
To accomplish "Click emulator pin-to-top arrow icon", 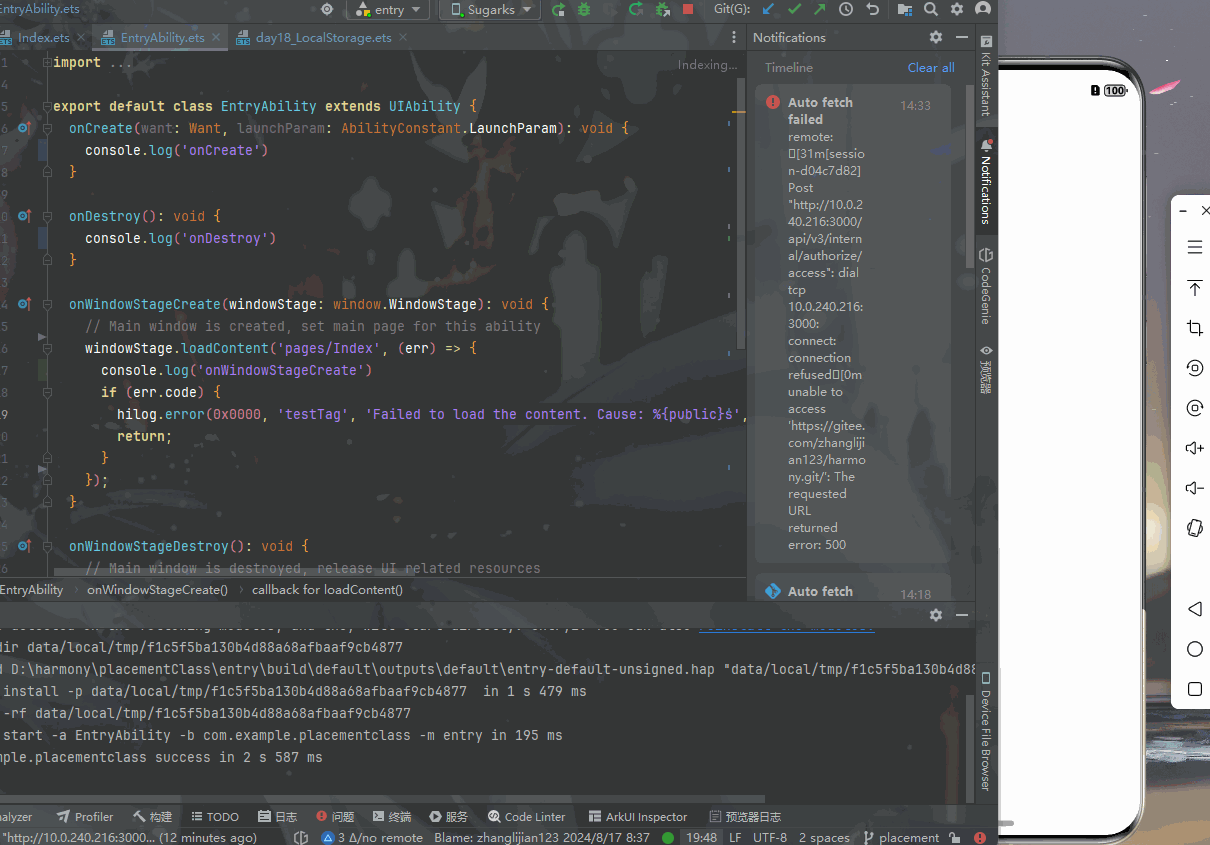I will coord(1194,288).
